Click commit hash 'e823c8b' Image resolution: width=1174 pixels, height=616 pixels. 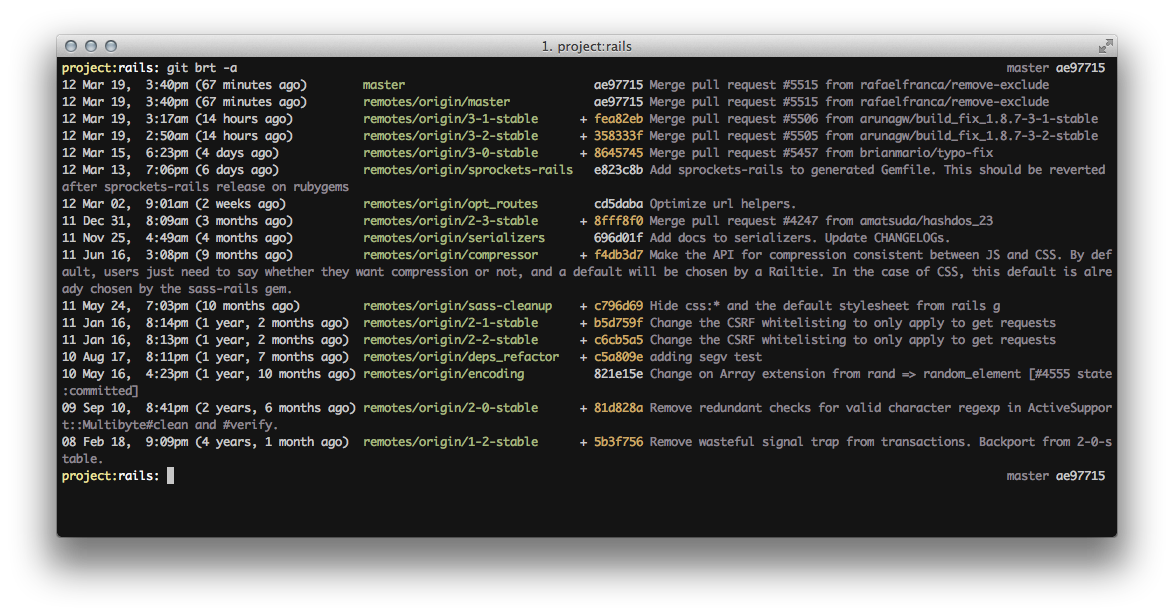tap(618, 170)
